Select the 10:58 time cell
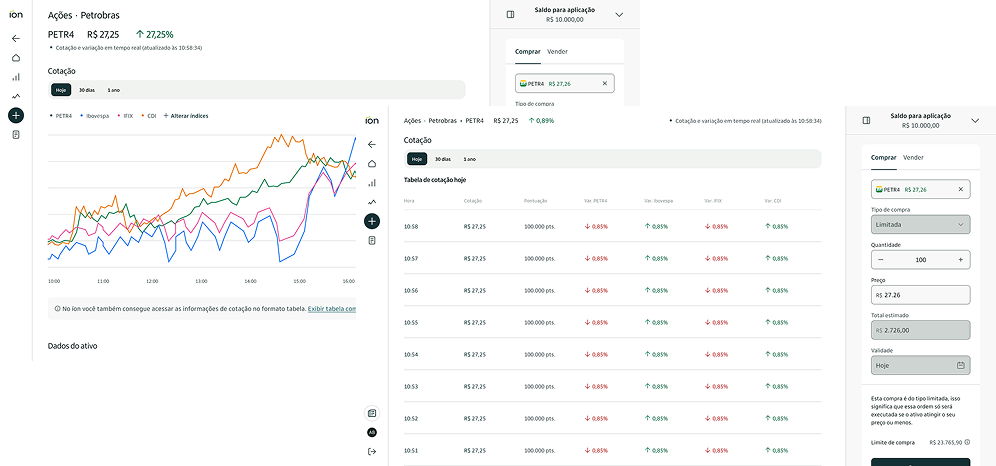The width and height of the screenshot is (996, 466). point(411,227)
